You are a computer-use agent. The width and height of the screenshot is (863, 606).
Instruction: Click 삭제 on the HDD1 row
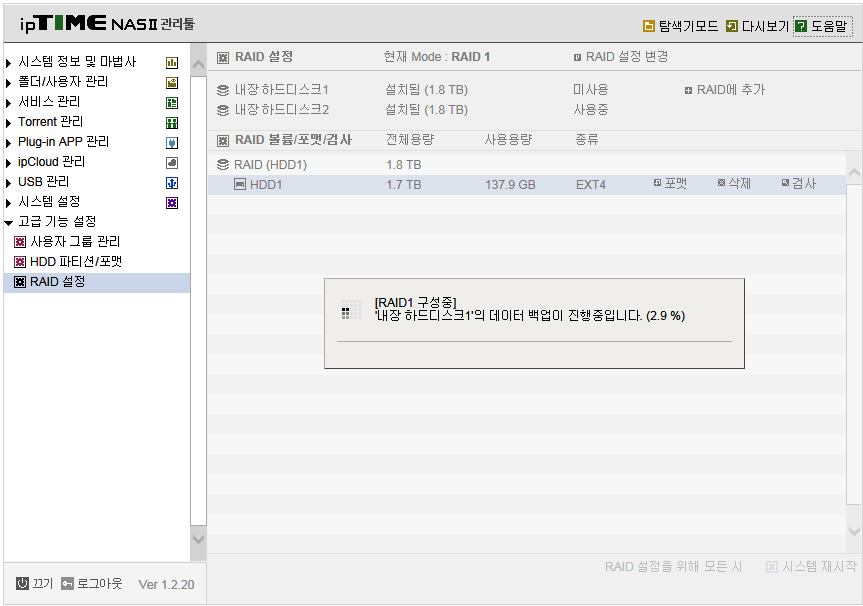[x=735, y=183]
